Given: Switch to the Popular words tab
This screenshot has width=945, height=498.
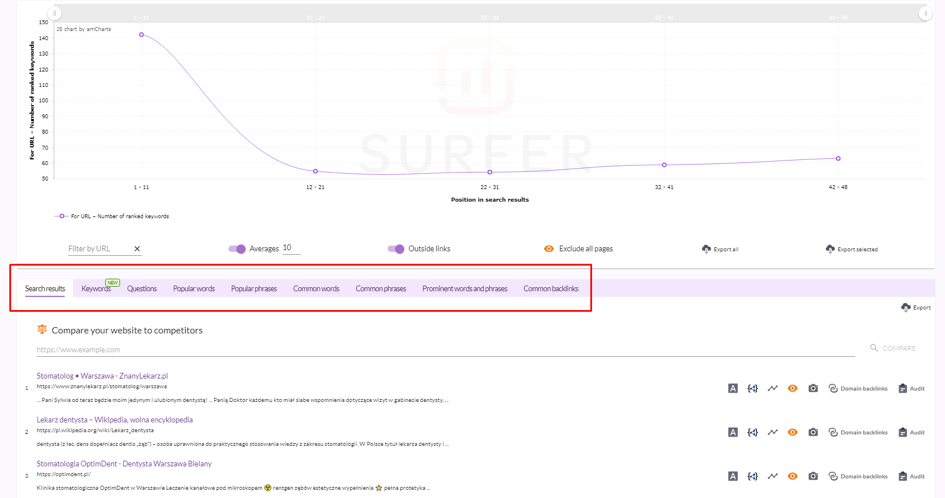Looking at the screenshot, I should point(194,288).
